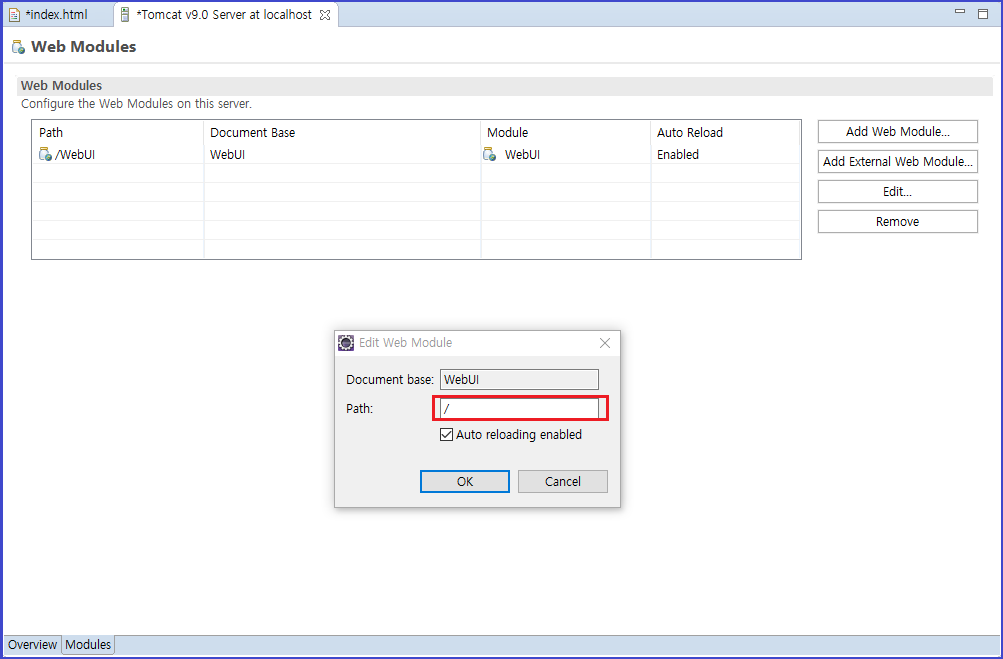Click the /WebUI path row icon
Screen dimensions: 1003x659
coord(45,154)
